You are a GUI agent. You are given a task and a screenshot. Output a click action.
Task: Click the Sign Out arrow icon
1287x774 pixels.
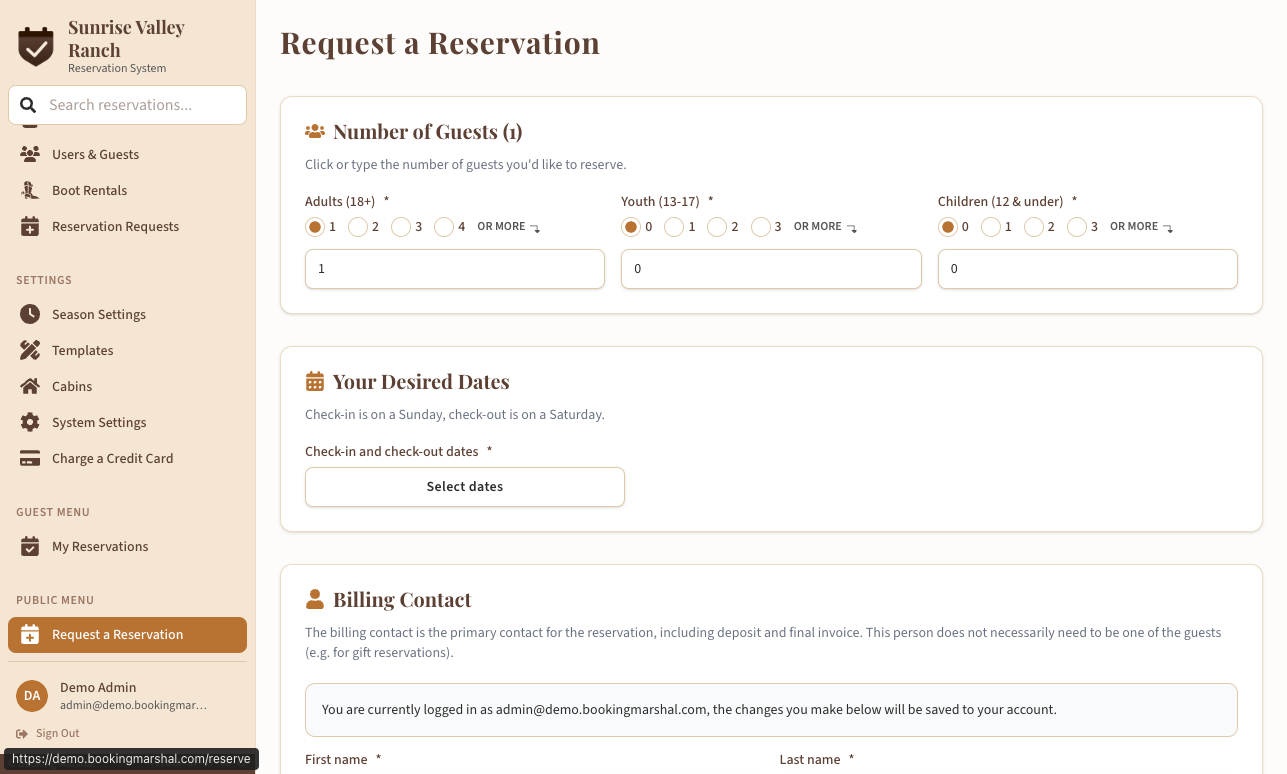point(22,733)
